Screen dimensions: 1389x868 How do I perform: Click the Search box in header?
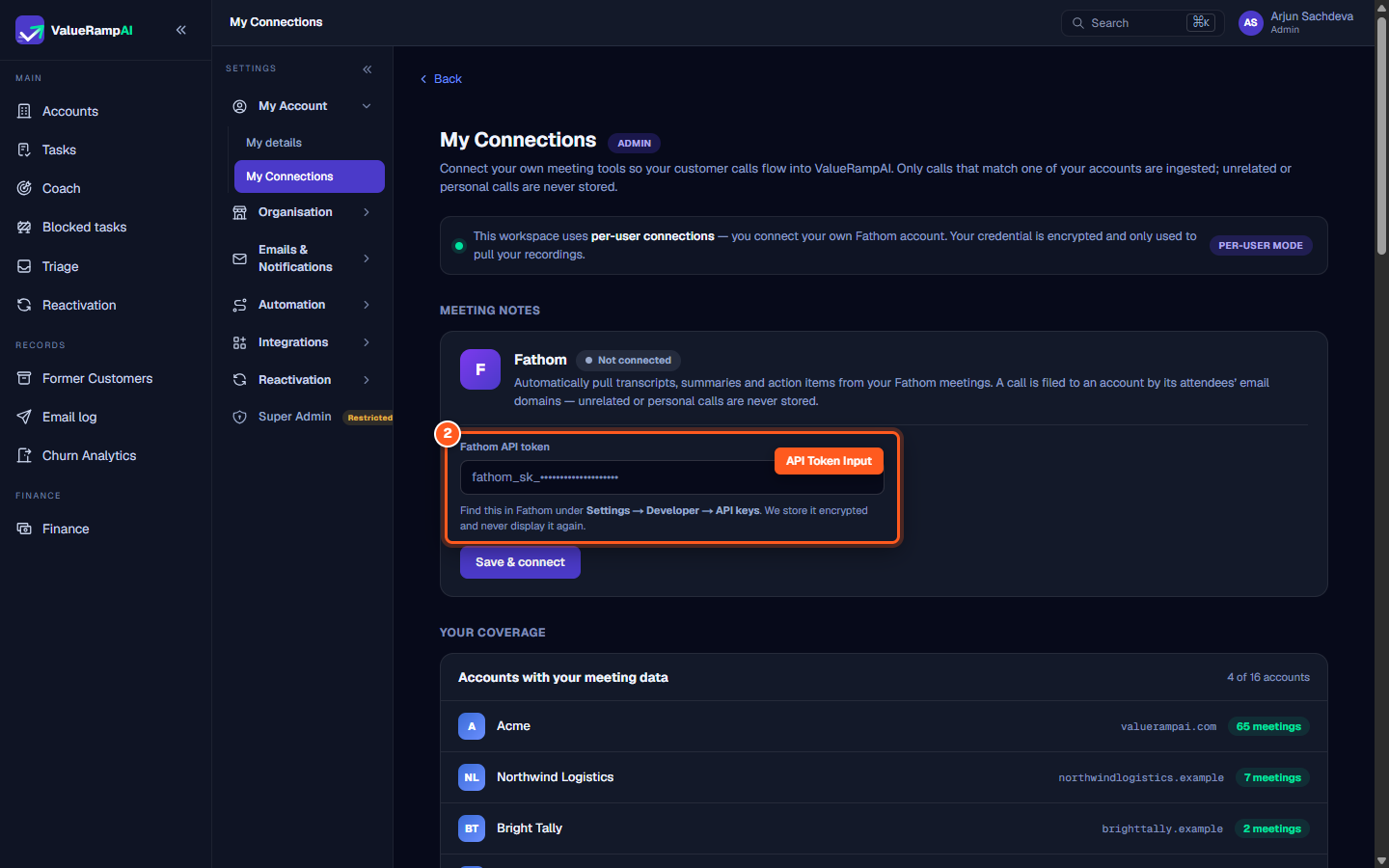tap(1142, 23)
